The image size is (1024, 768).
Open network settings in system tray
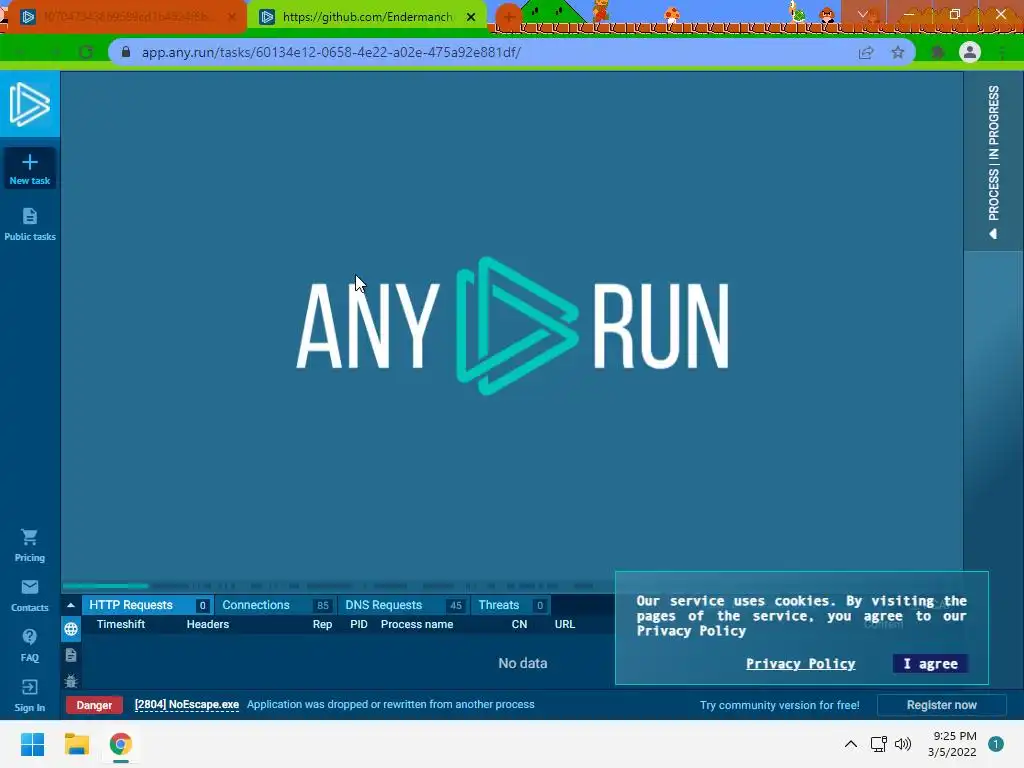click(878, 744)
